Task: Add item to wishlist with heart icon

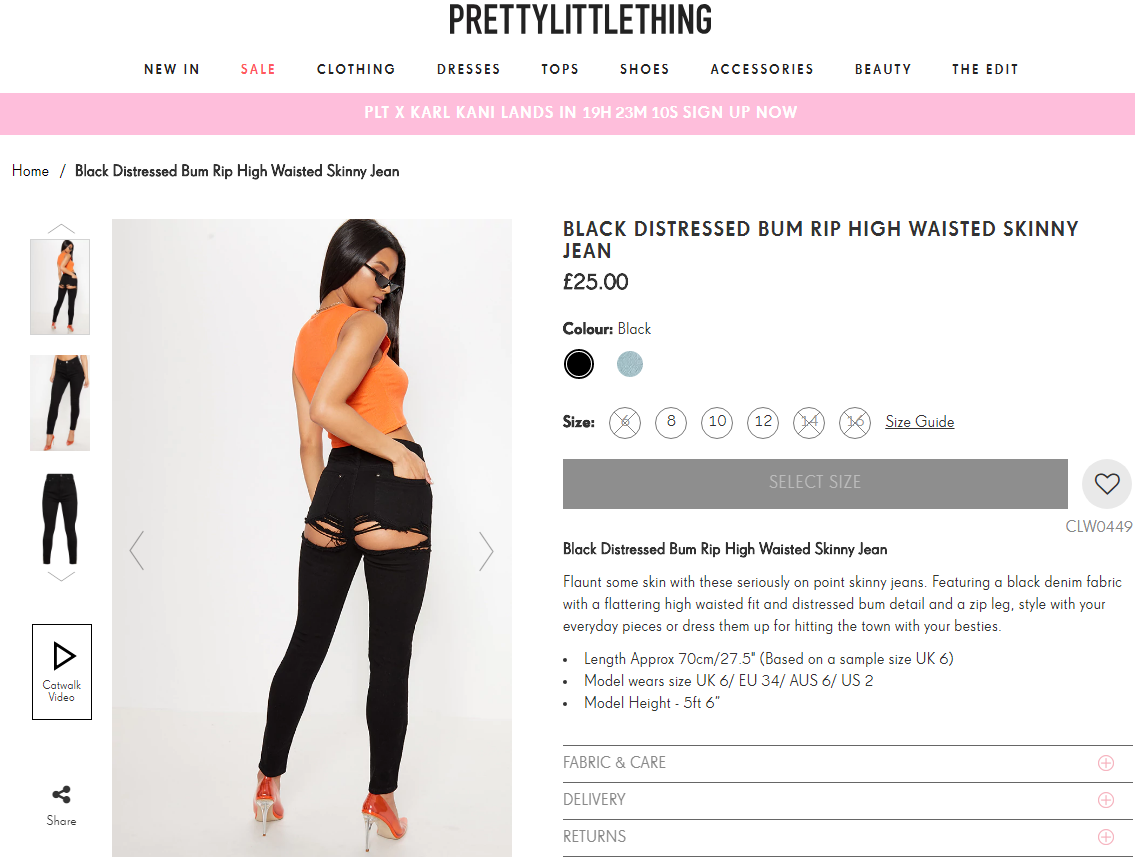Action: 1106,484
